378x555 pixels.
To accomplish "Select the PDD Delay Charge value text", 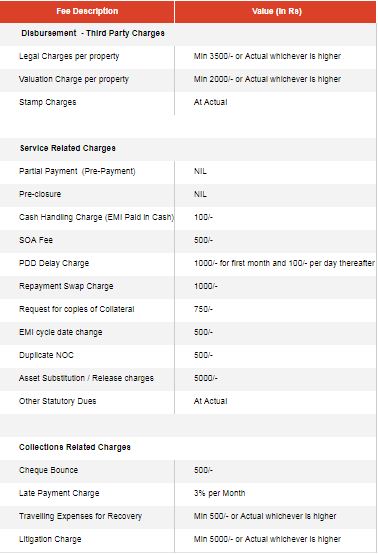I will click(284, 263).
